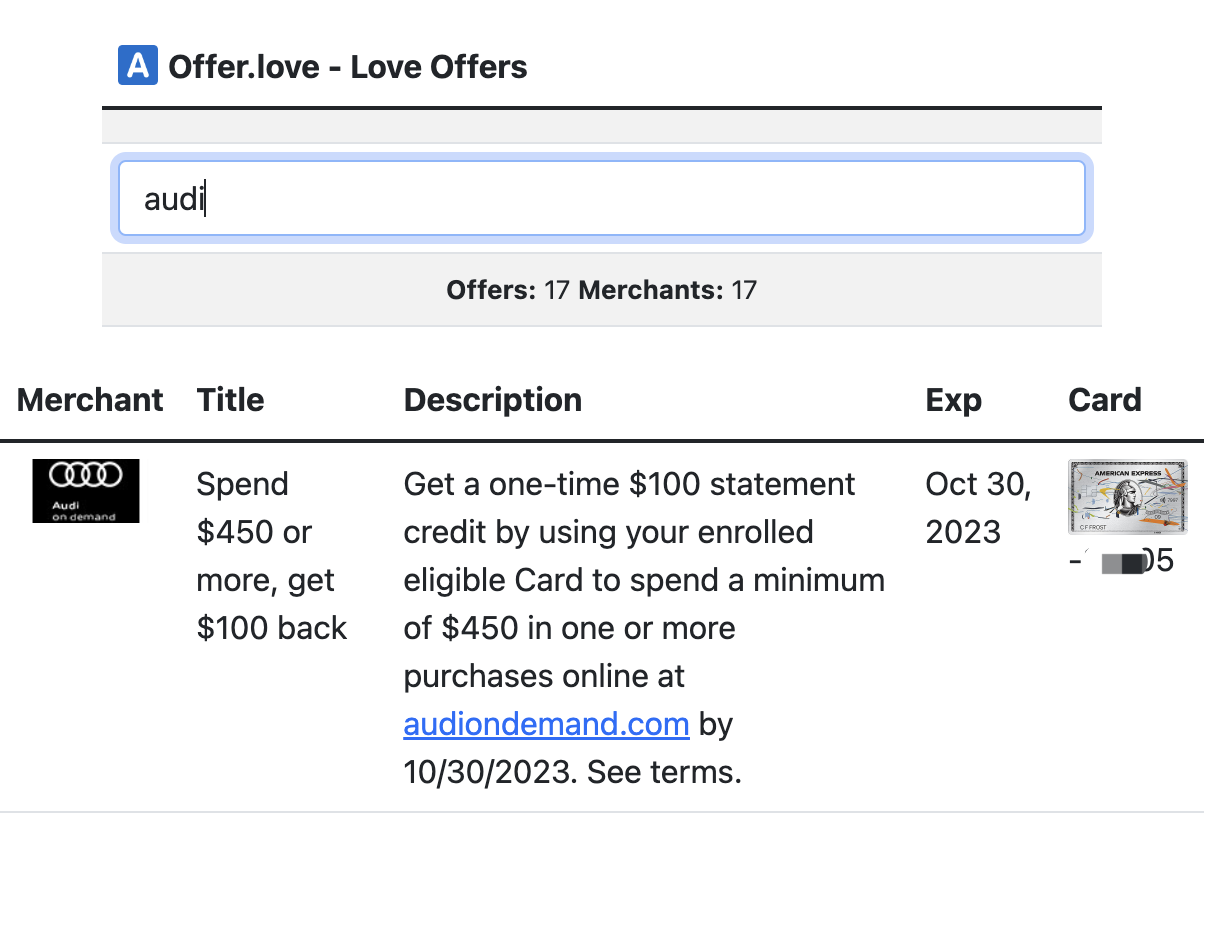Screen dimensions: 1212x952
Task: Click the 'Get a one-time $100 statement' description text
Action: tap(629, 484)
